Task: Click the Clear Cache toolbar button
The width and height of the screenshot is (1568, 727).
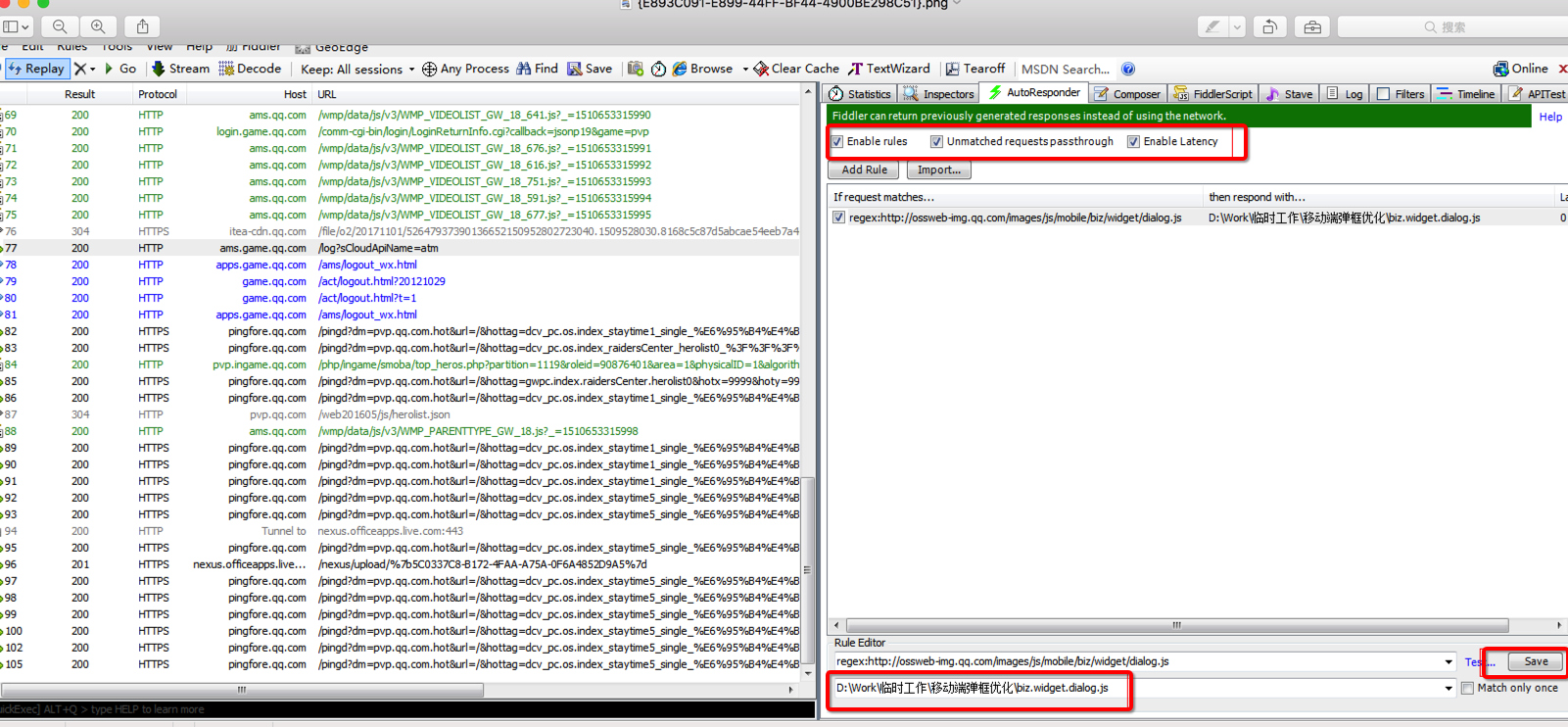Action: pos(796,69)
